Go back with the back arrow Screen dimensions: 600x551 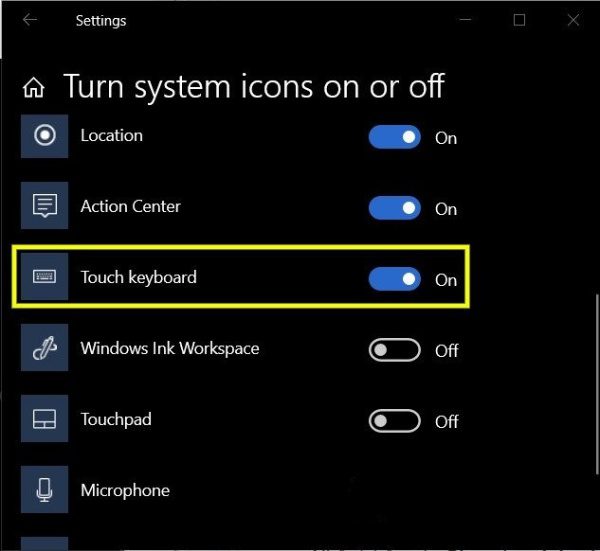[x=30, y=20]
